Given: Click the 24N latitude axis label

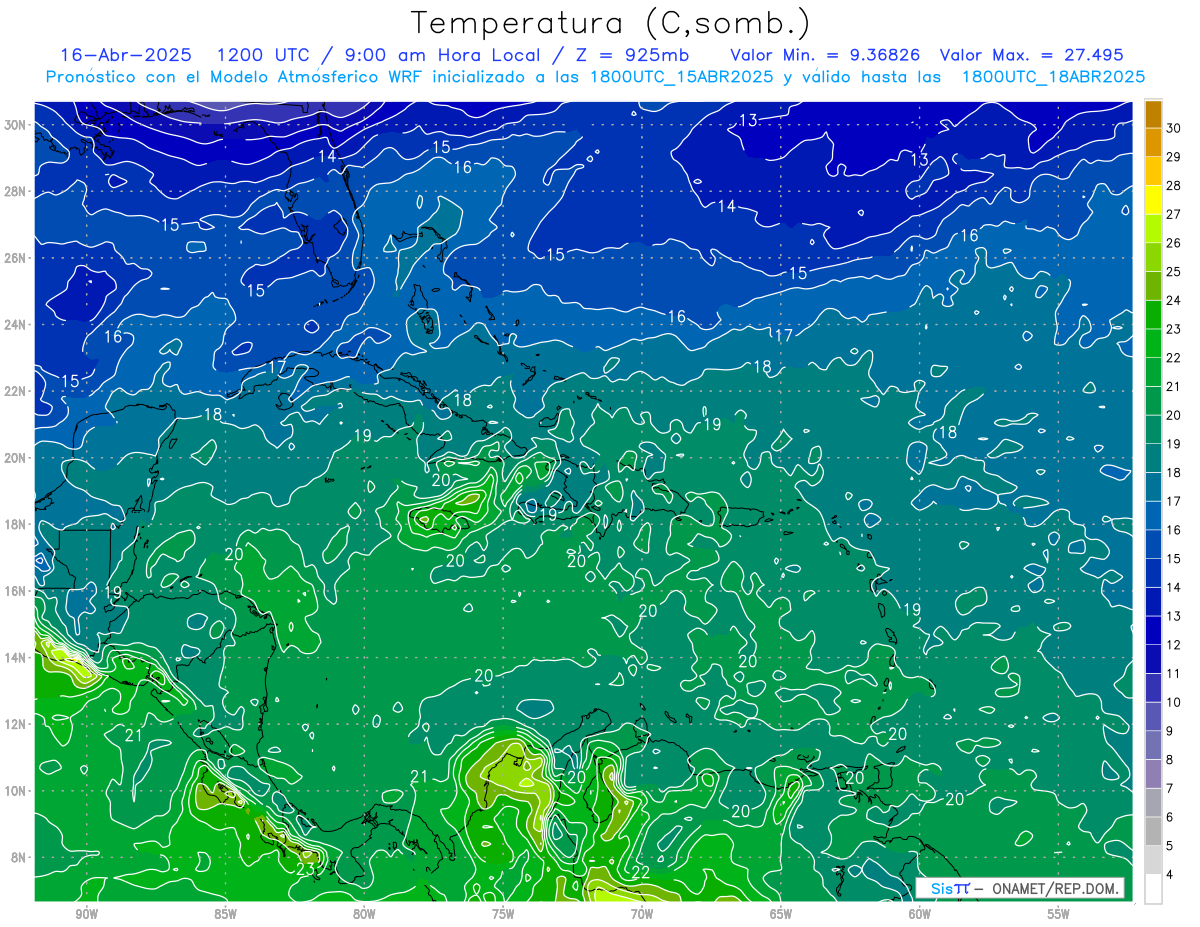Looking at the screenshot, I should point(15,324).
